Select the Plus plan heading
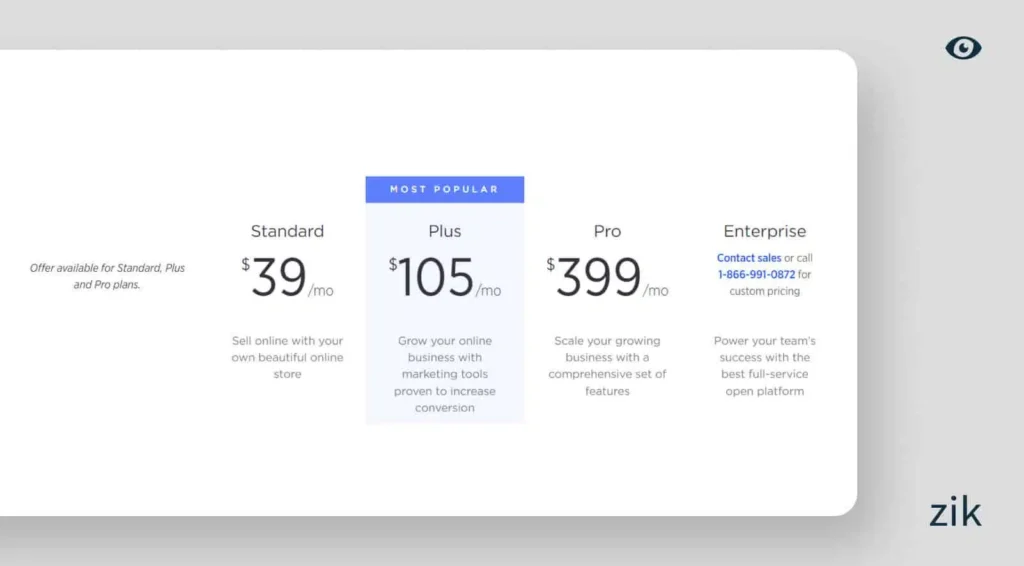1024x566 pixels. point(445,231)
